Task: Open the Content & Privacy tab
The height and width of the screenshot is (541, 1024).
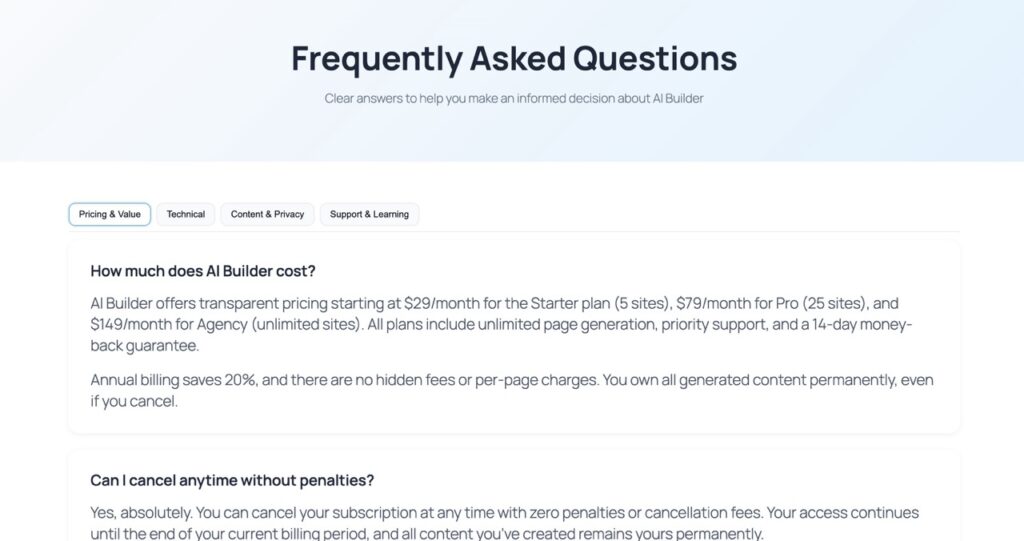Action: pyautogui.click(x=267, y=214)
